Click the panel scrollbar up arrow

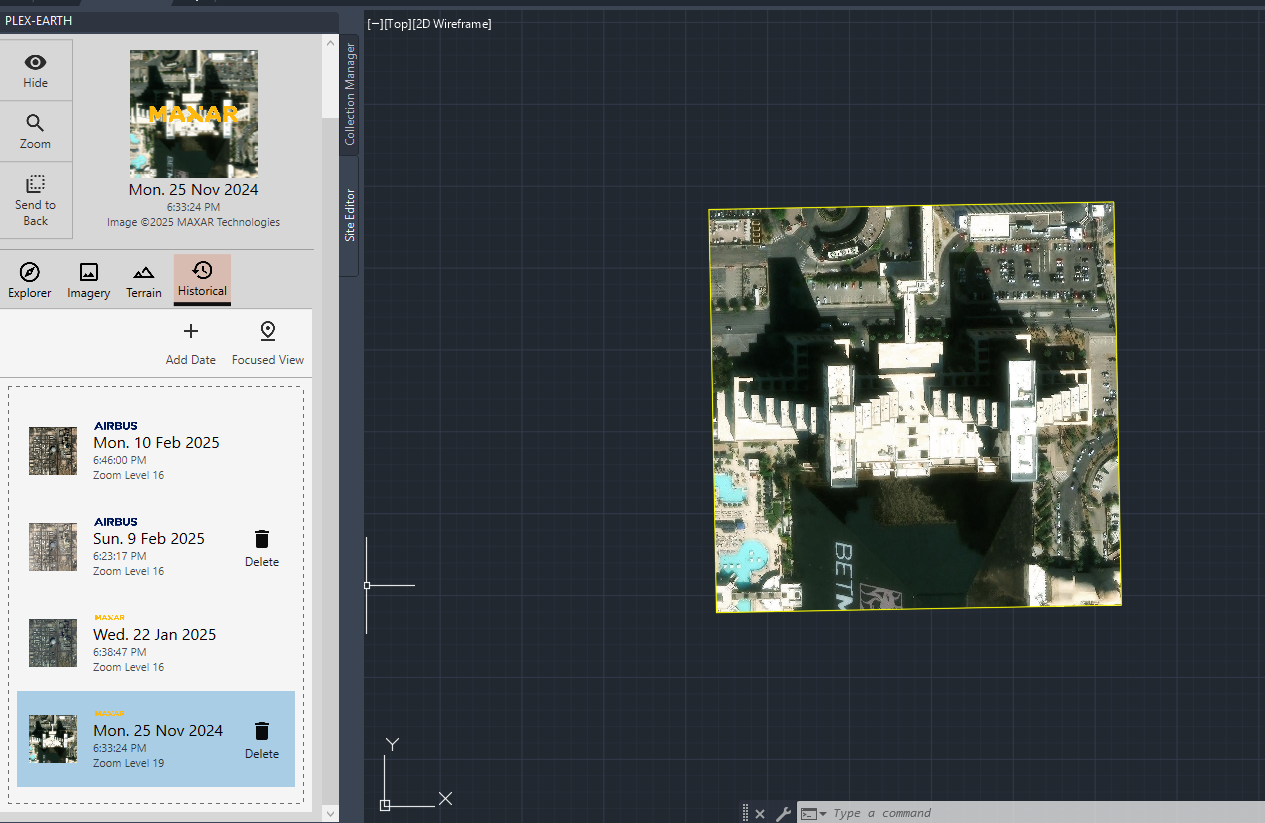(330, 43)
